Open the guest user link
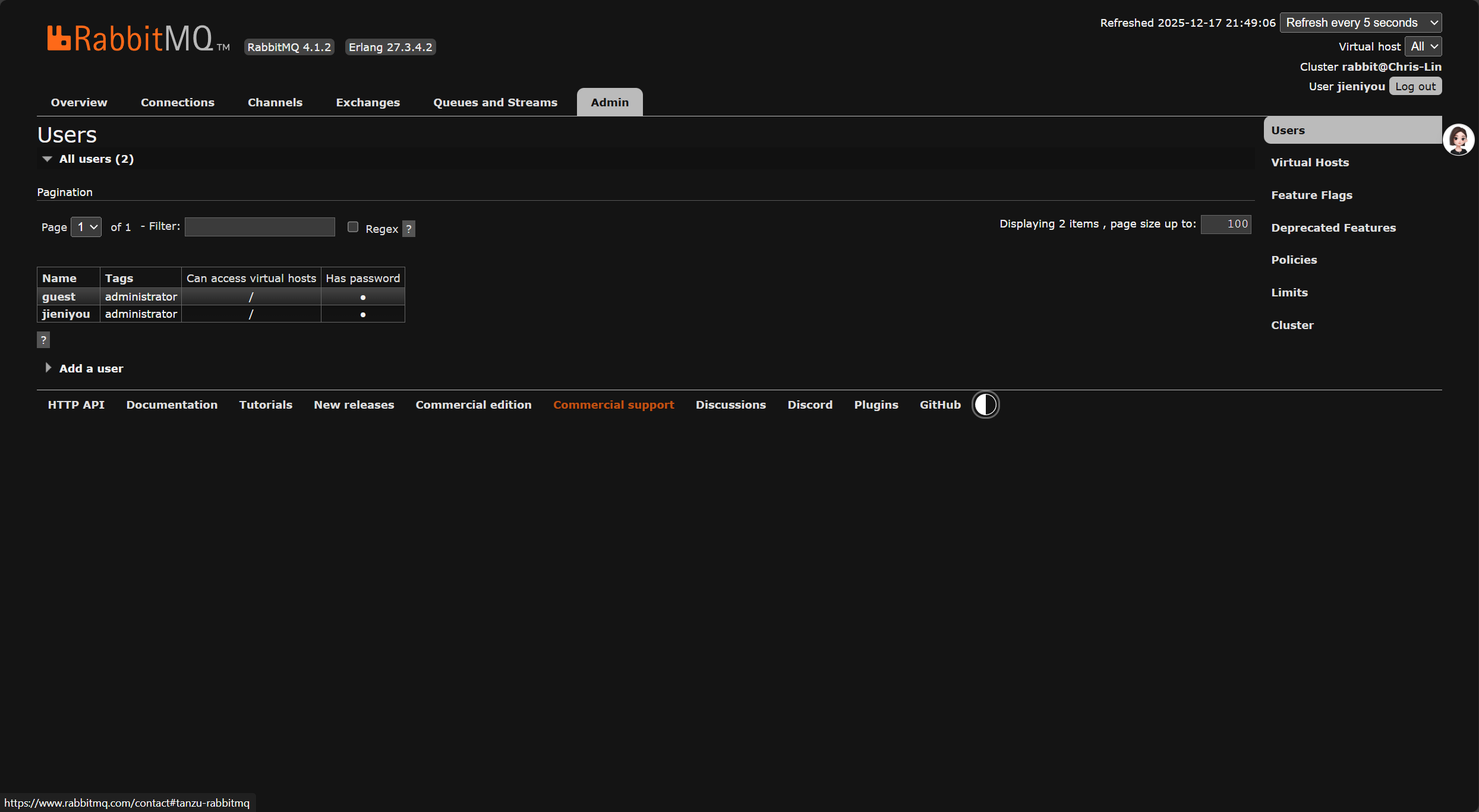 pos(59,296)
